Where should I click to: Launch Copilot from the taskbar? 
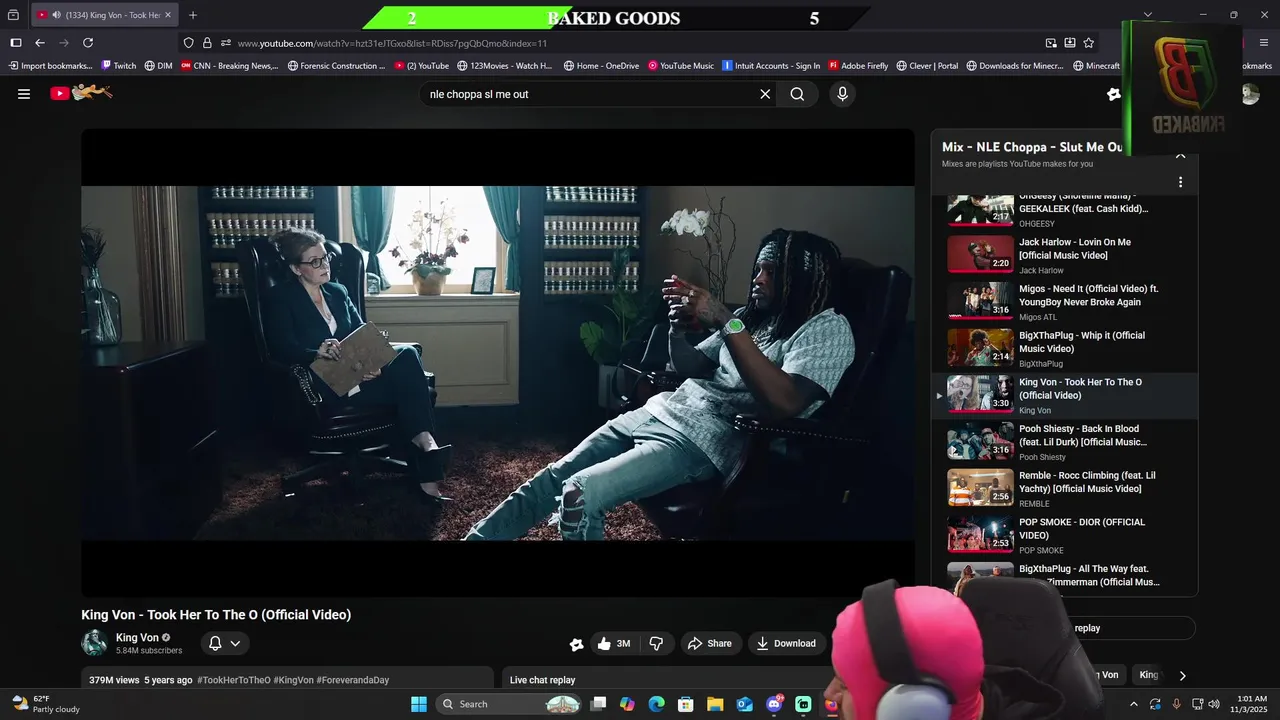pyautogui.click(x=627, y=704)
